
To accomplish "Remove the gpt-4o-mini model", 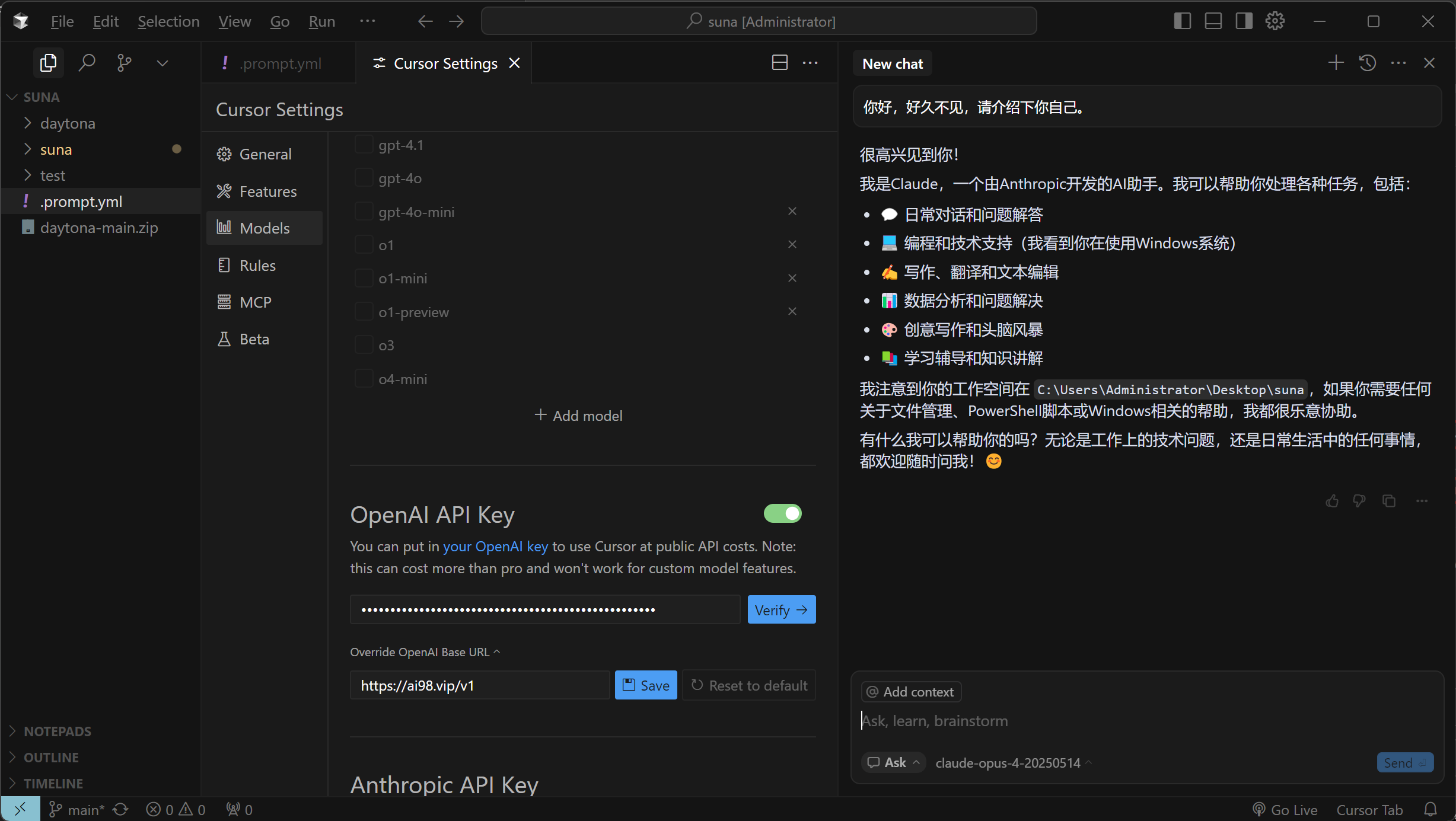I will (792, 211).
